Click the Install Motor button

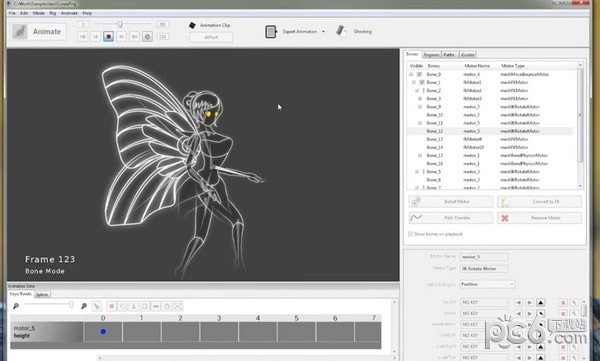451,201
